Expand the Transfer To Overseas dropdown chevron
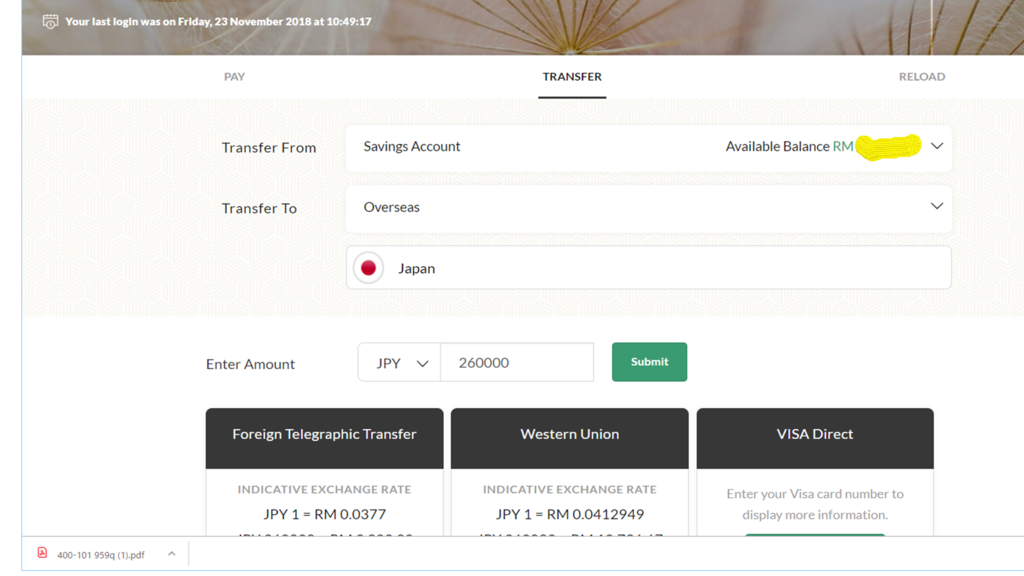1024x576 pixels. click(936, 206)
